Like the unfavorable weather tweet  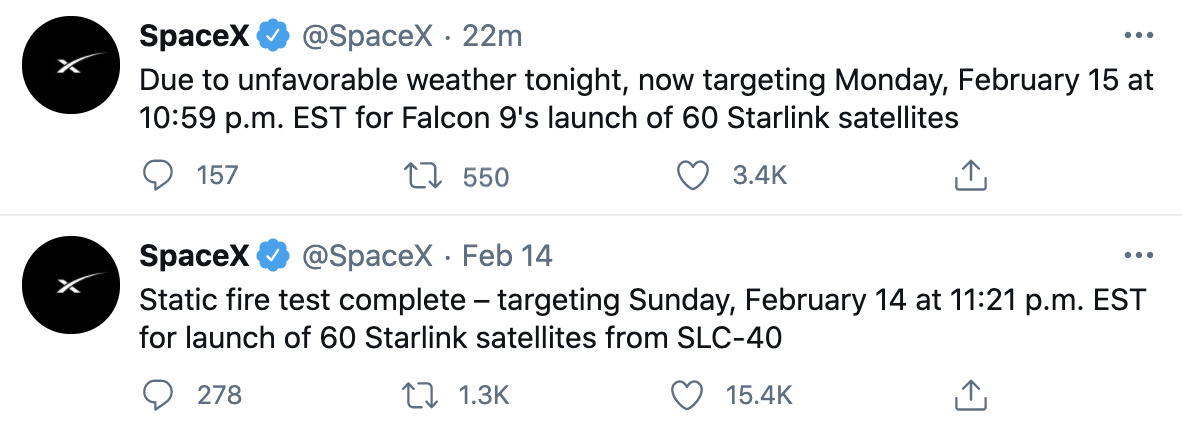pyautogui.click(x=694, y=177)
